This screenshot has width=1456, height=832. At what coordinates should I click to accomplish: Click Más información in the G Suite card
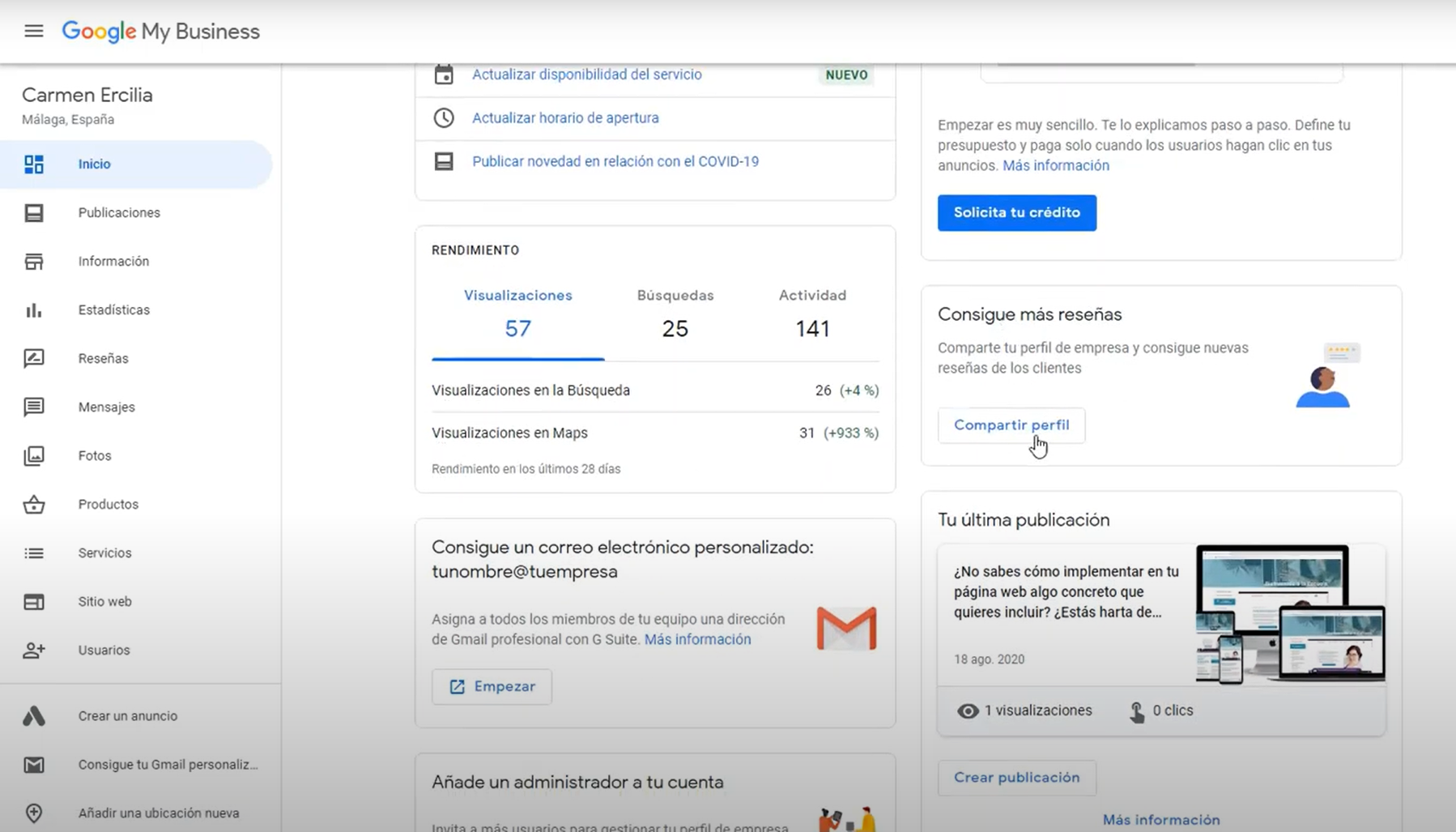click(x=697, y=640)
